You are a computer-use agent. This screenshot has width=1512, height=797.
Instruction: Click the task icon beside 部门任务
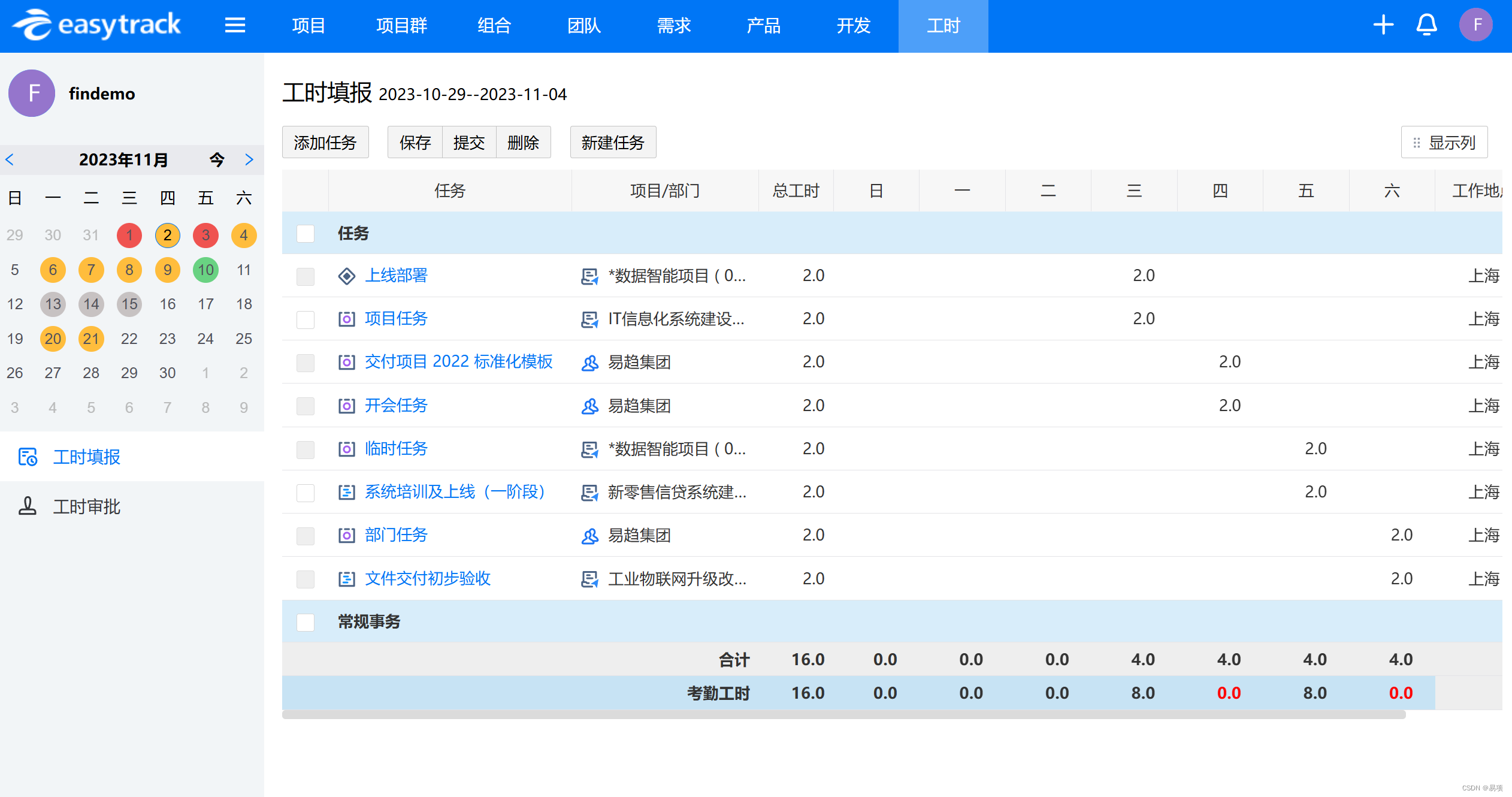pyautogui.click(x=347, y=535)
